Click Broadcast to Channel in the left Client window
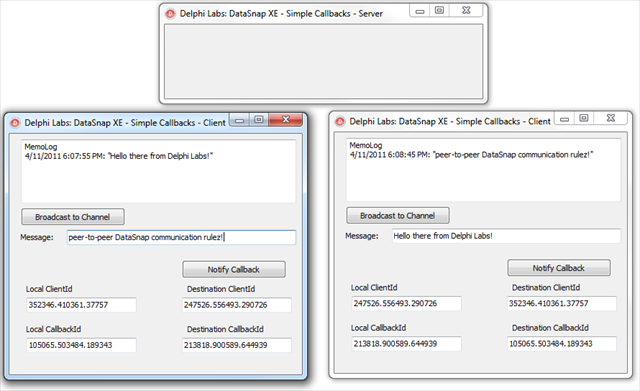This screenshot has height=391, width=640. click(x=73, y=217)
